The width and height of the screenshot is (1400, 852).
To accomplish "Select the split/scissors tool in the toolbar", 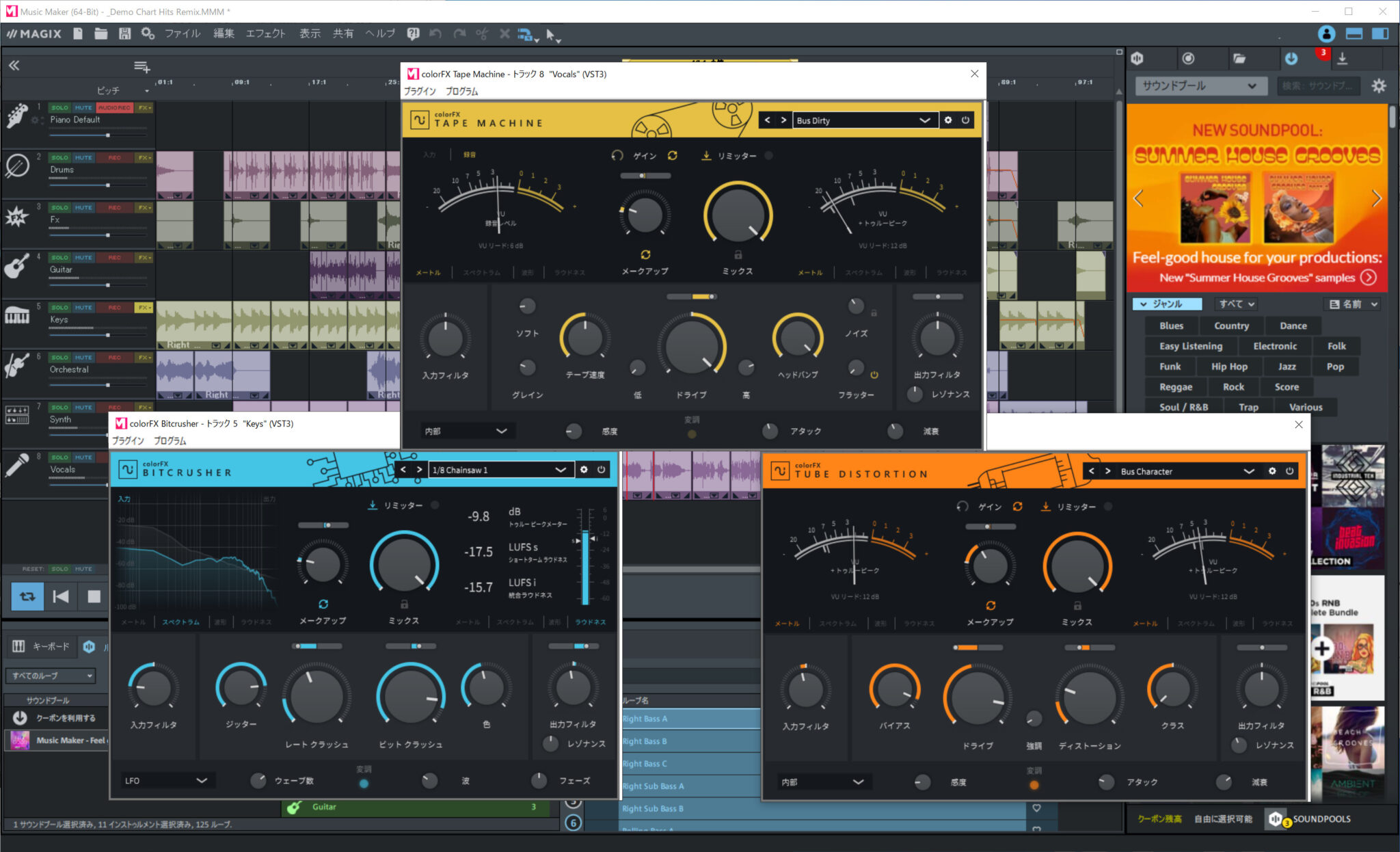I will 483,33.
